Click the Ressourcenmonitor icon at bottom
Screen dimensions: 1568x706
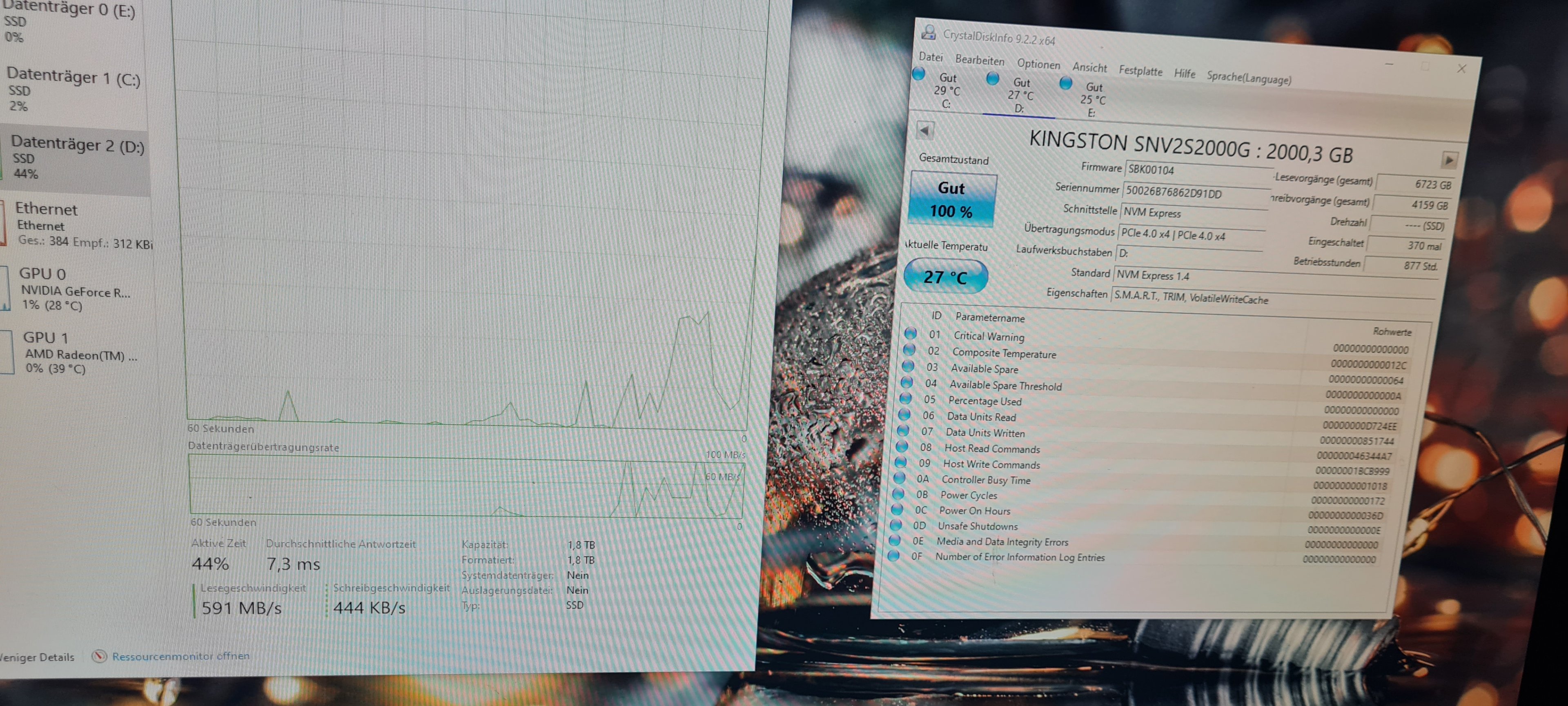tap(100, 656)
